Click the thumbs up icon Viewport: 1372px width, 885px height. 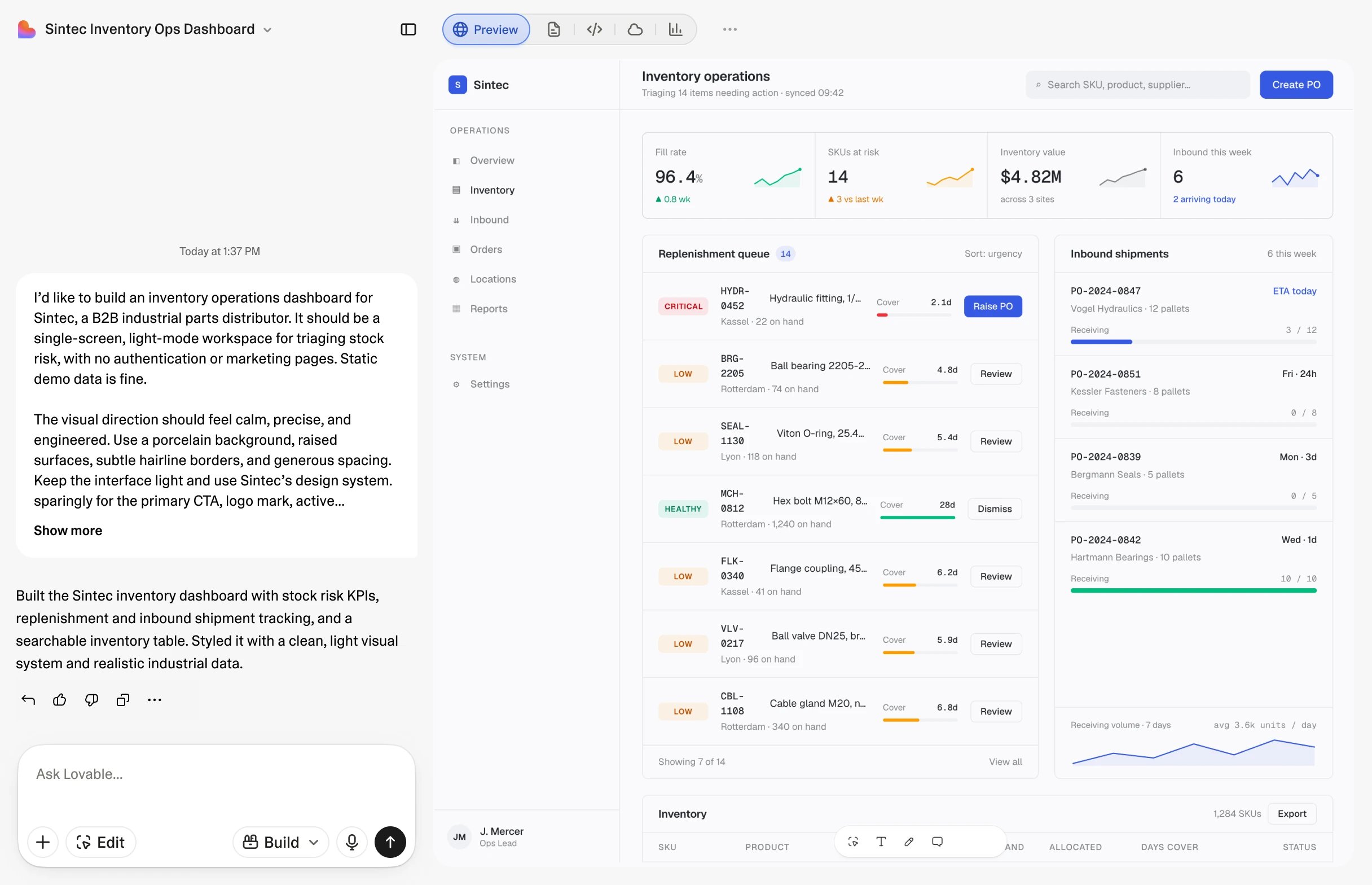point(60,699)
